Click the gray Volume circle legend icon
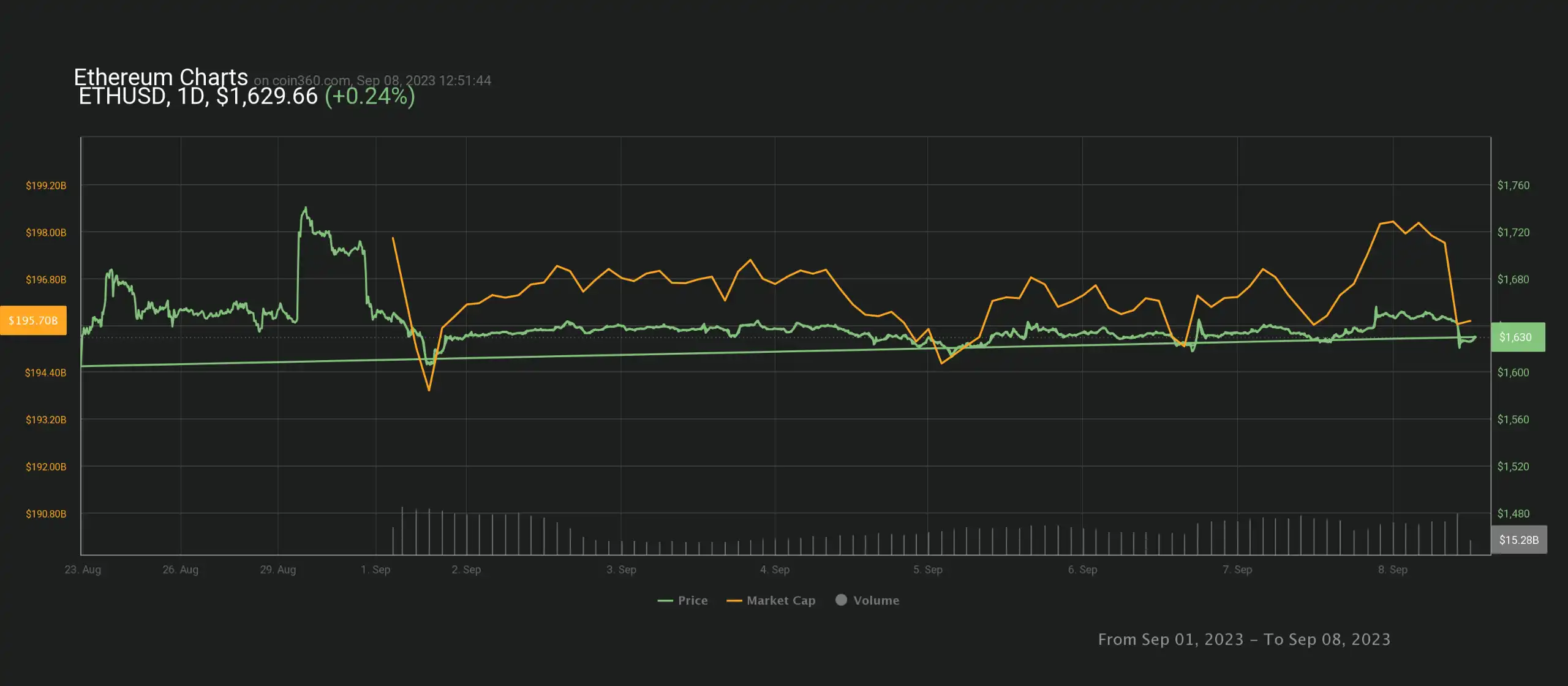Screen dimensions: 1568x686 pyautogui.click(x=841, y=600)
